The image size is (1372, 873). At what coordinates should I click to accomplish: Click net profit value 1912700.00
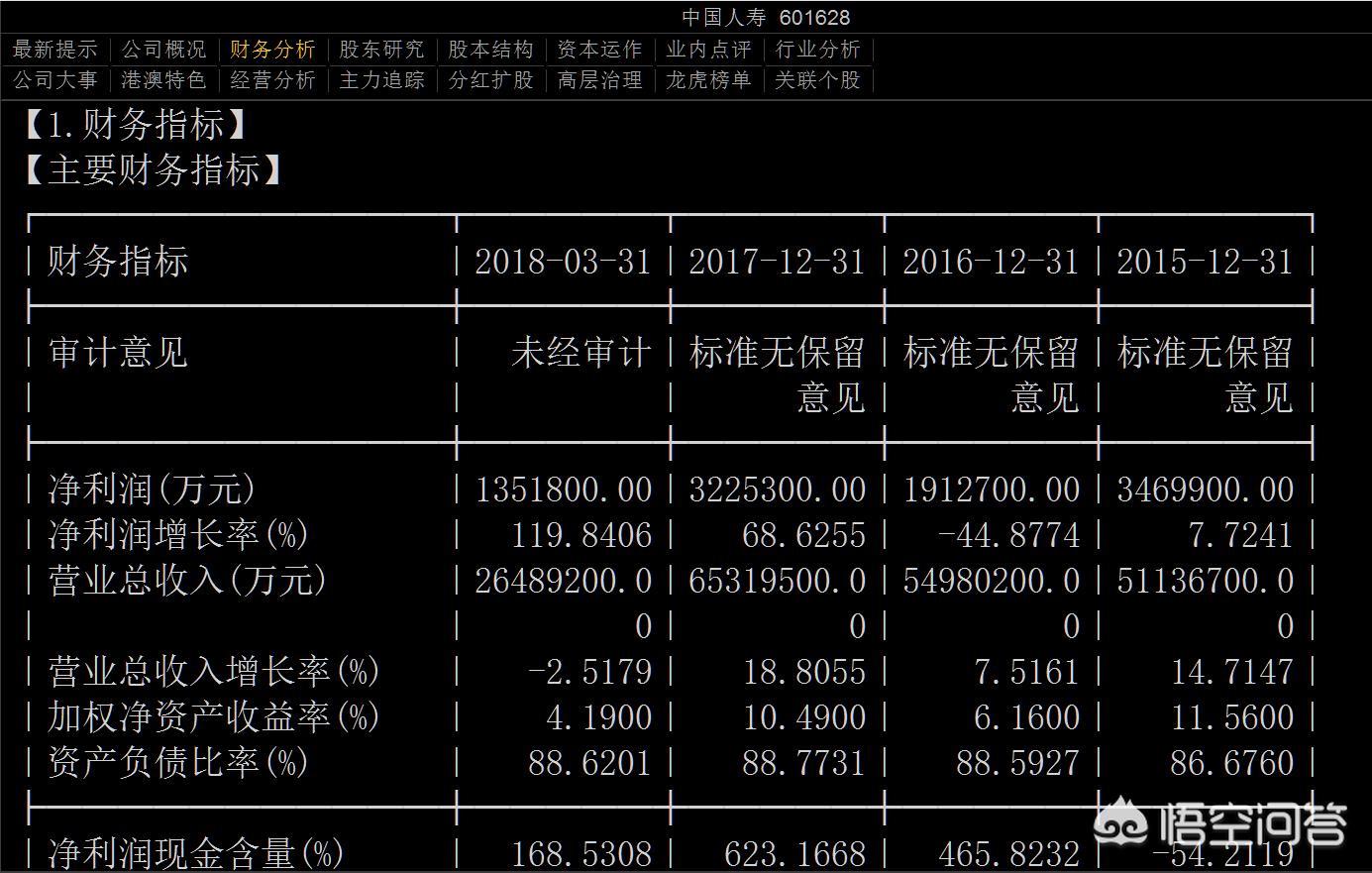pyautogui.click(x=992, y=491)
